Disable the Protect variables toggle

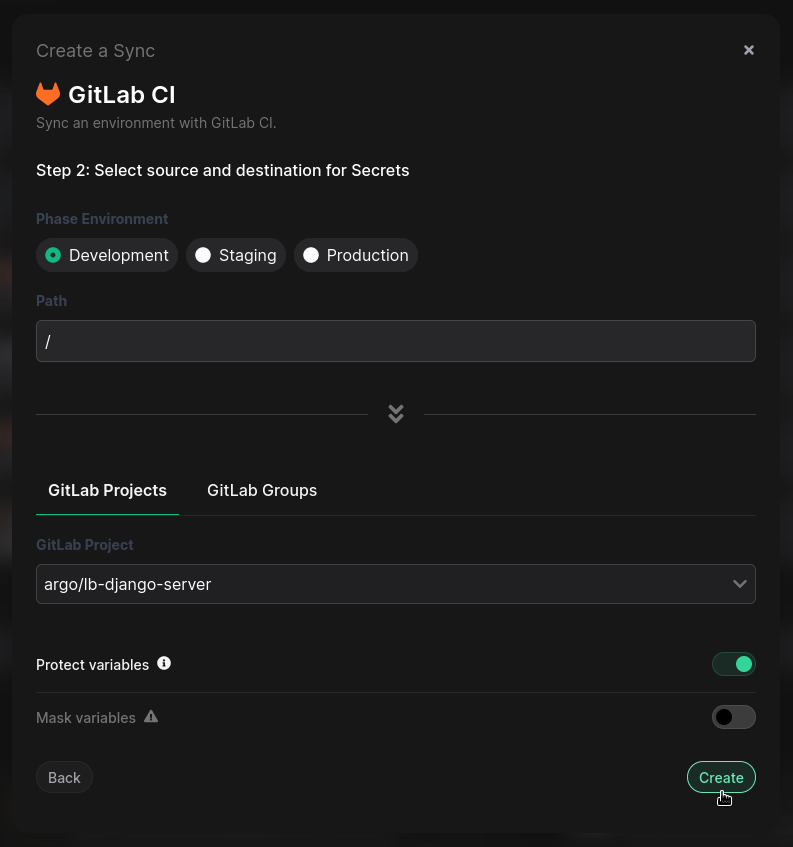734,663
